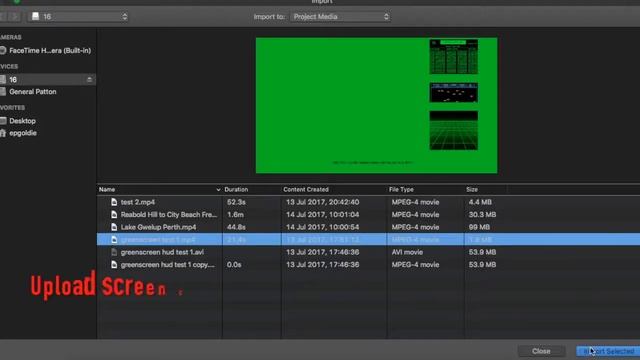Click General Patton drive icon
640x360 pixels.
[3, 92]
